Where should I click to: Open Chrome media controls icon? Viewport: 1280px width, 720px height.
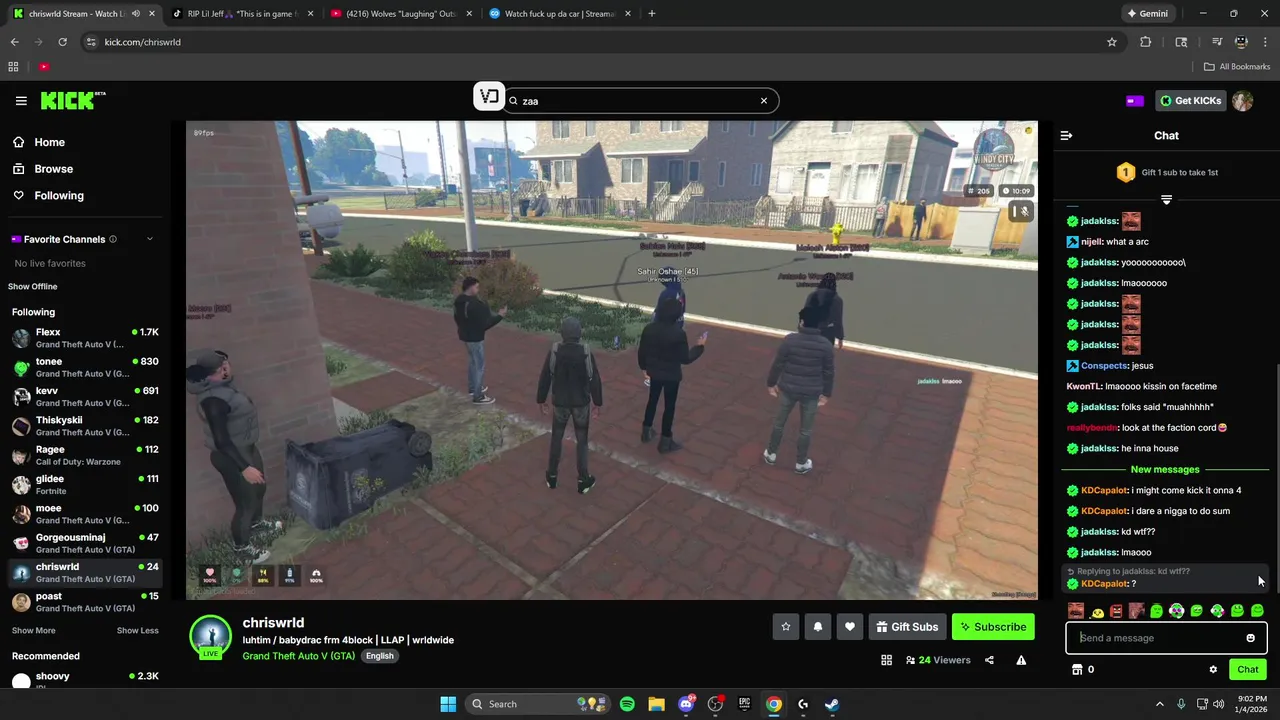1217,42
